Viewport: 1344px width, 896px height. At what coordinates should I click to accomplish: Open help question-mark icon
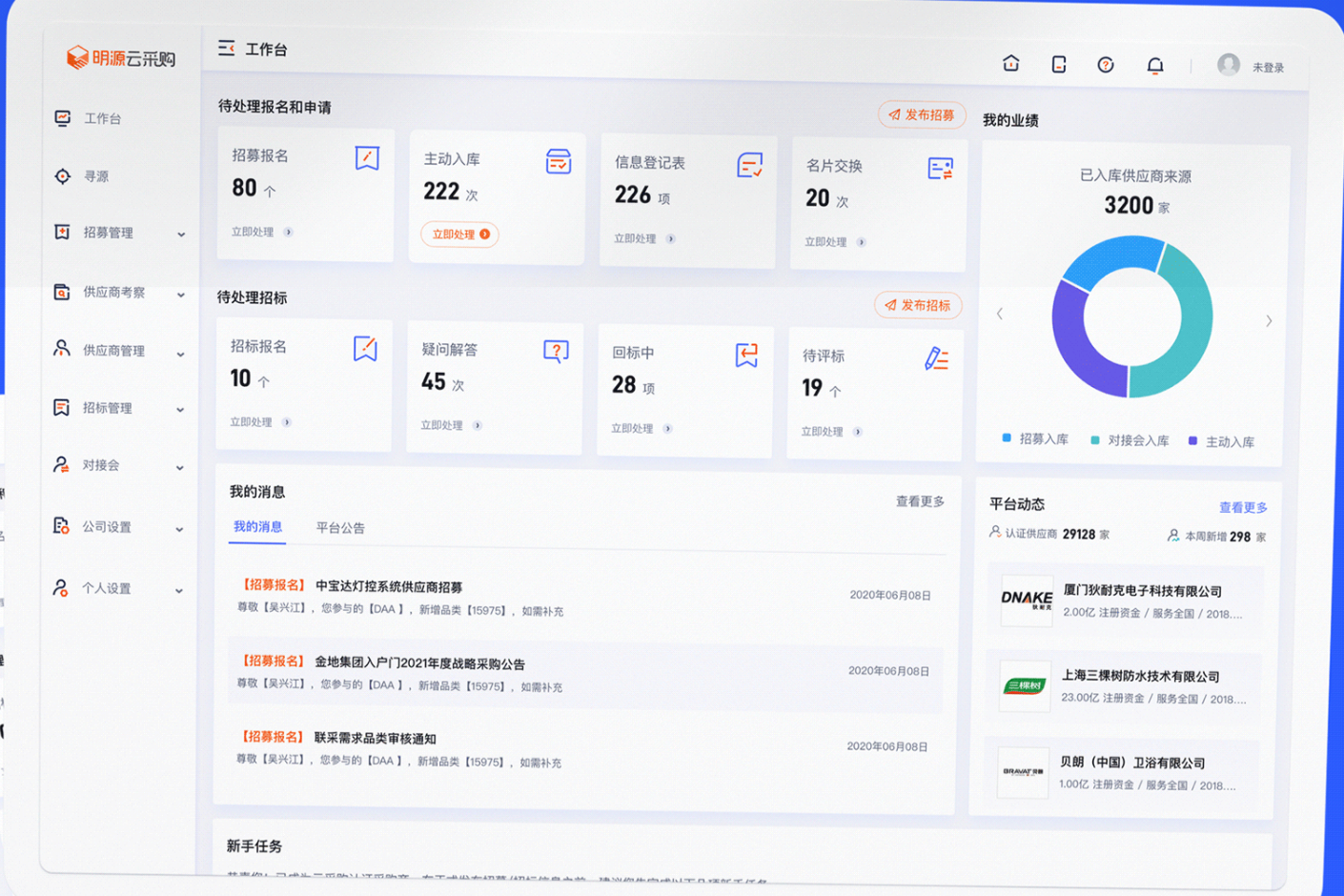coord(1106,65)
